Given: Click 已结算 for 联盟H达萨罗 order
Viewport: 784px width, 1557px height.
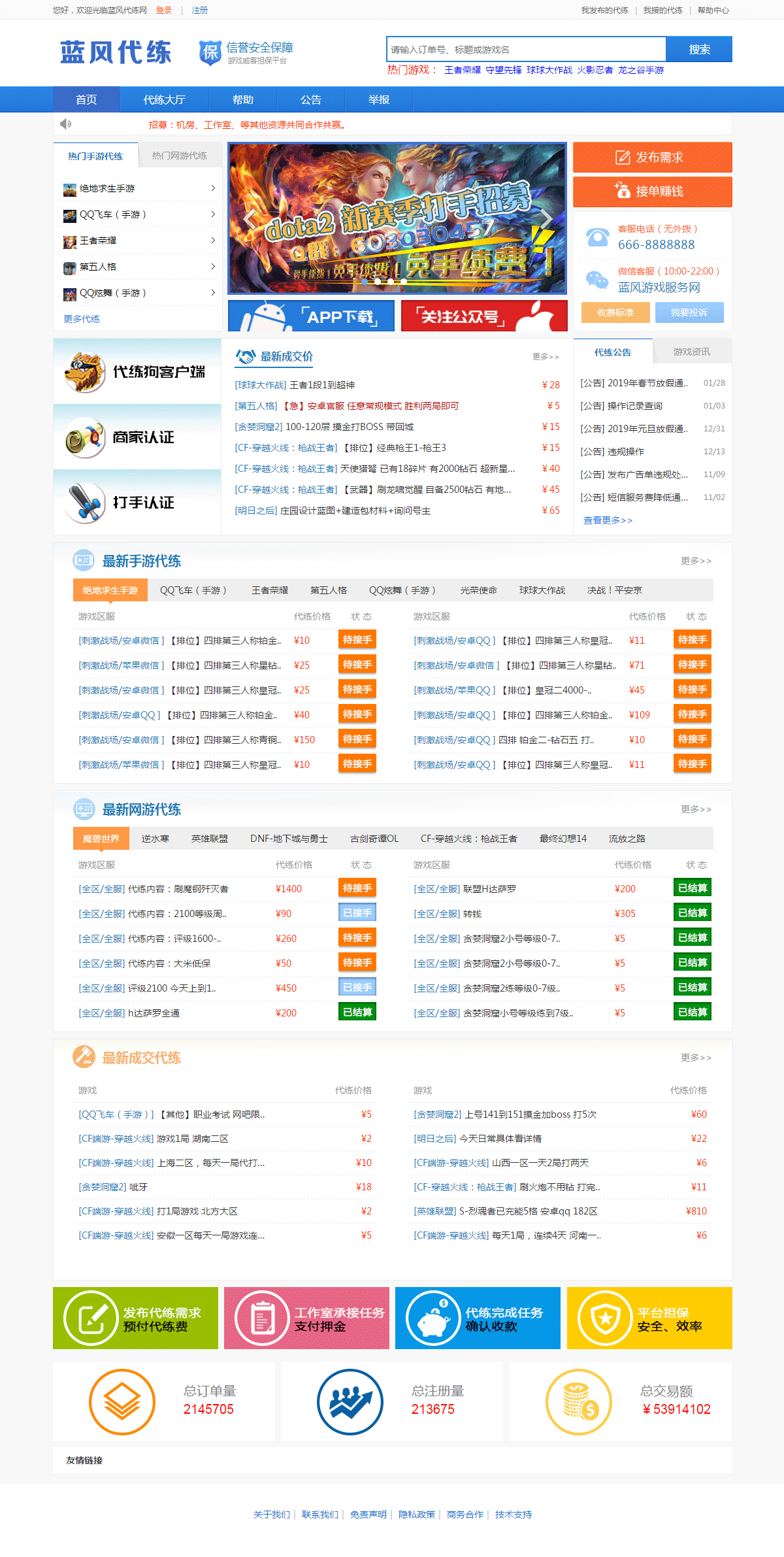Looking at the screenshot, I should tap(693, 888).
